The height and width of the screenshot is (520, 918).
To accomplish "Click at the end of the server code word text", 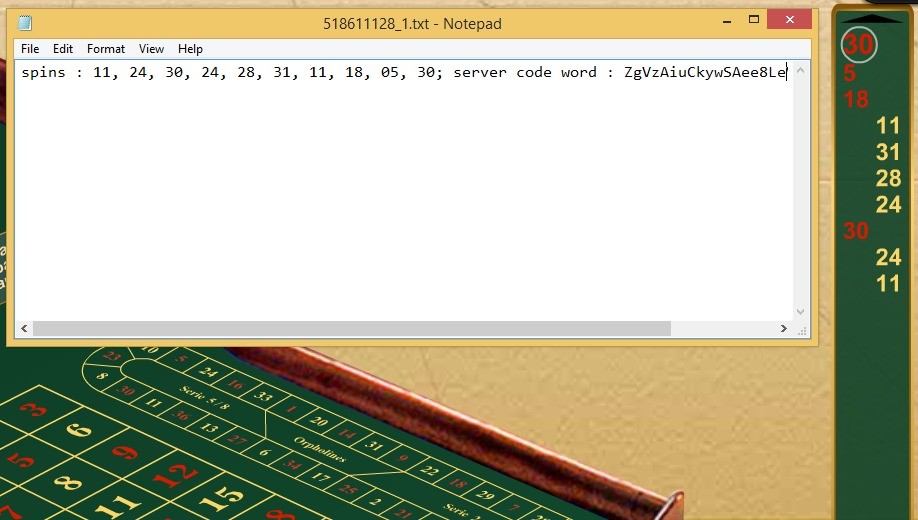I will click(788, 73).
